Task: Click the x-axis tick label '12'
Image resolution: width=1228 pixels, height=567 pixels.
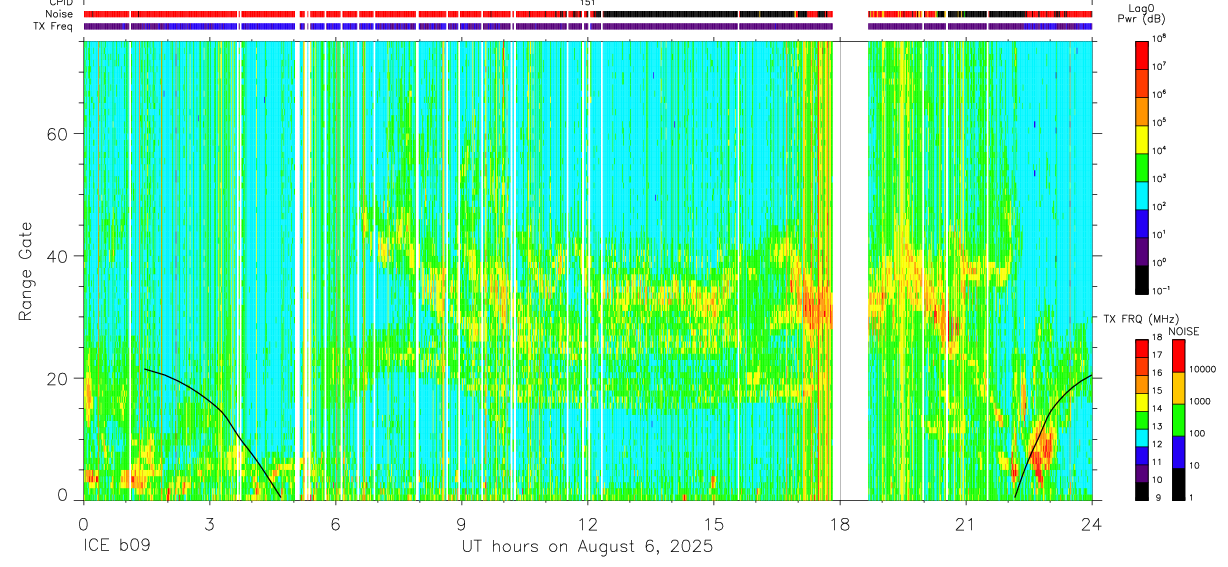Action: (587, 523)
